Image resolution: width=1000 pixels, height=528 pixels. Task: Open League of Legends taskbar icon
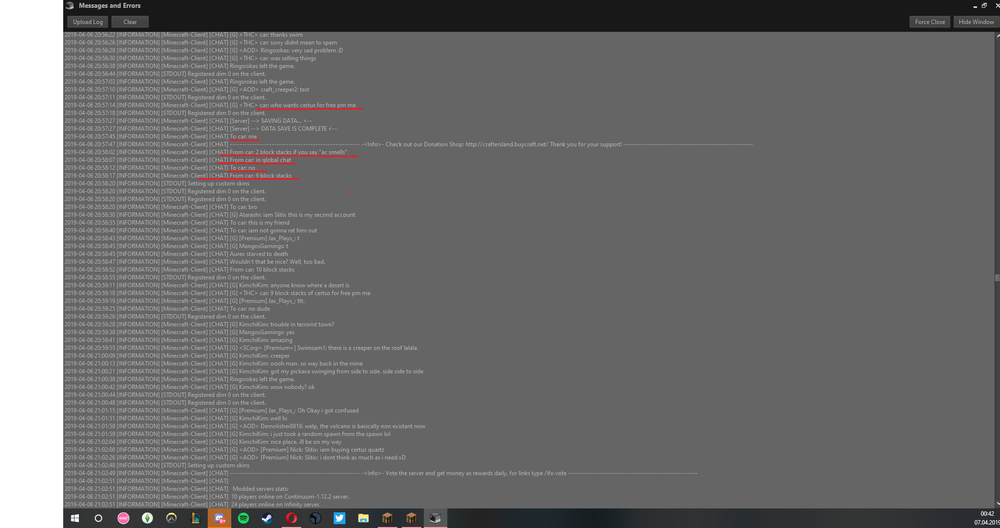click(x=195, y=519)
